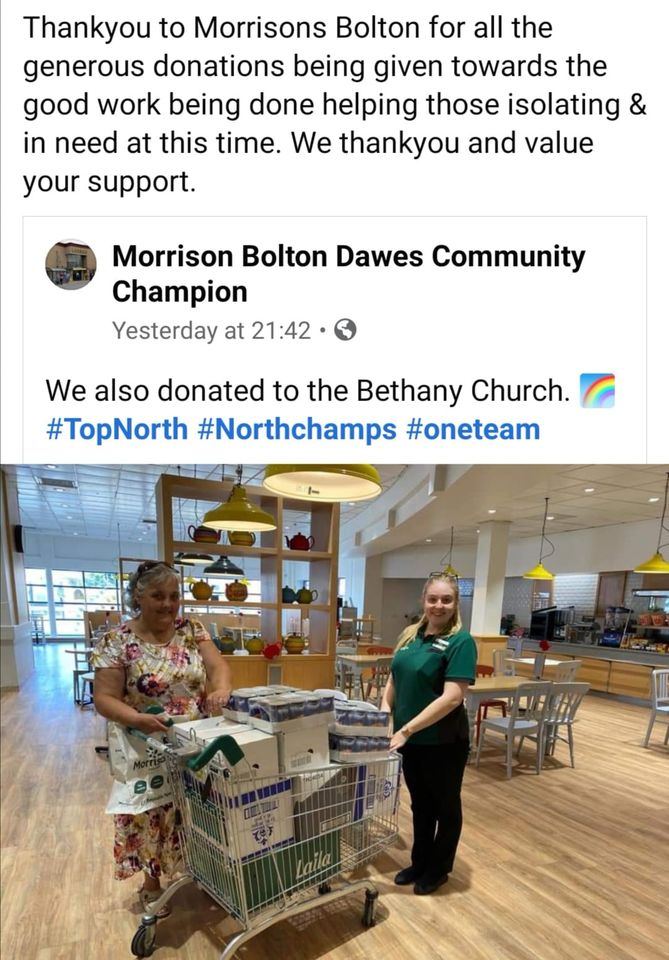Click the word 'Champion' in the page title
669x960 pixels.
179,291
